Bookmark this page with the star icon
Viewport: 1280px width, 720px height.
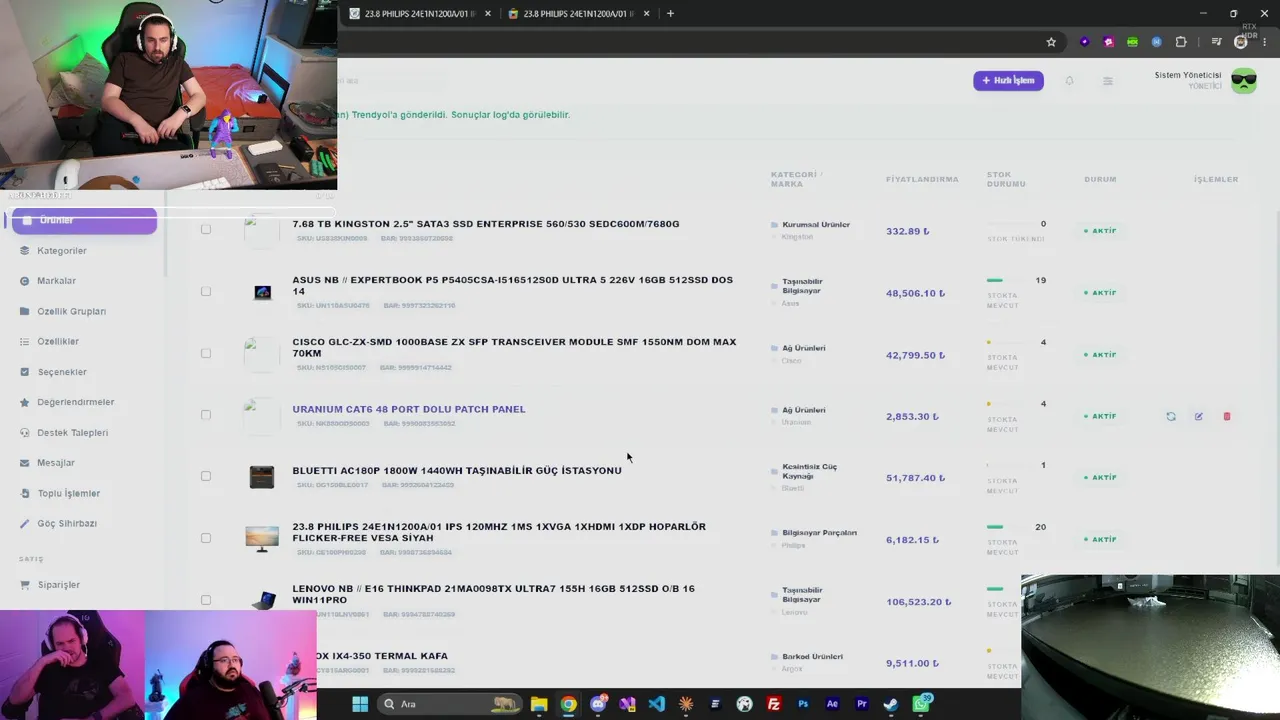pos(1051,42)
